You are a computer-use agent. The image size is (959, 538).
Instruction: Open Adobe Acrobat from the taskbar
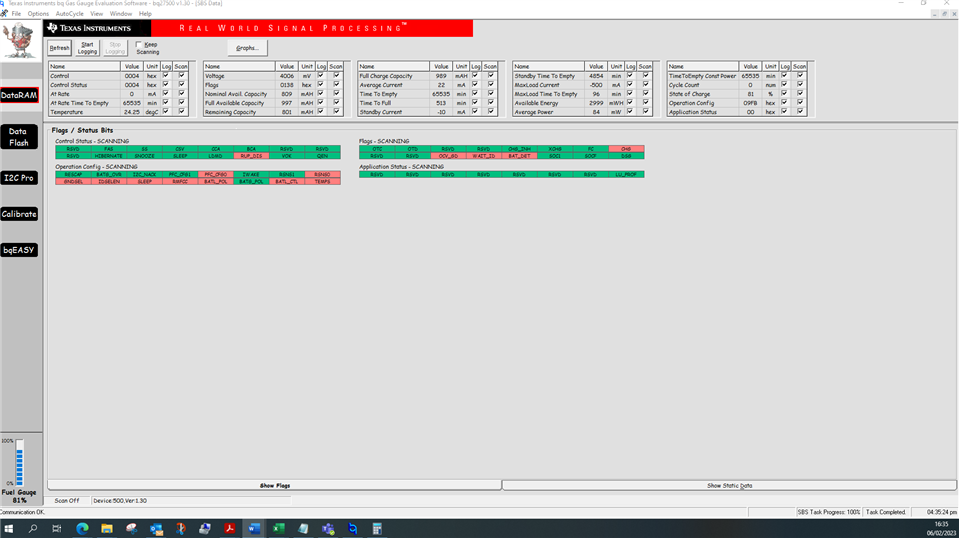(x=229, y=528)
